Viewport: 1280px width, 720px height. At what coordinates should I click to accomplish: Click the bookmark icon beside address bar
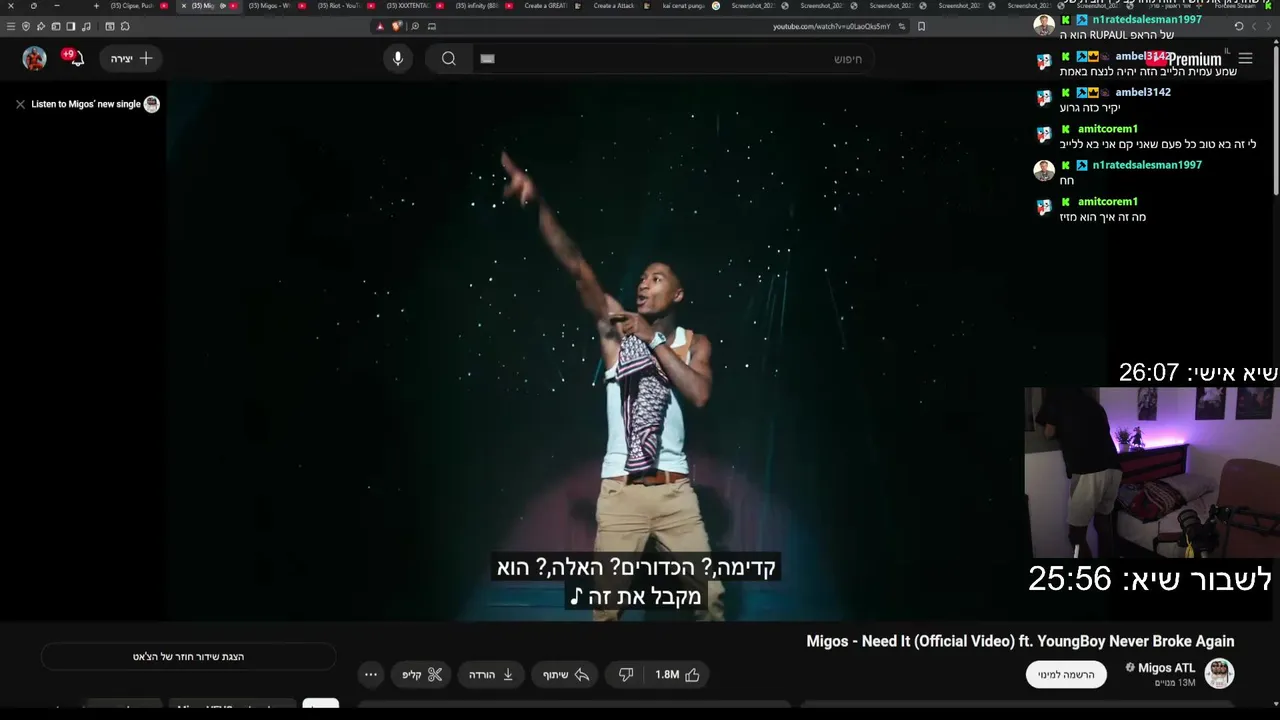921,27
